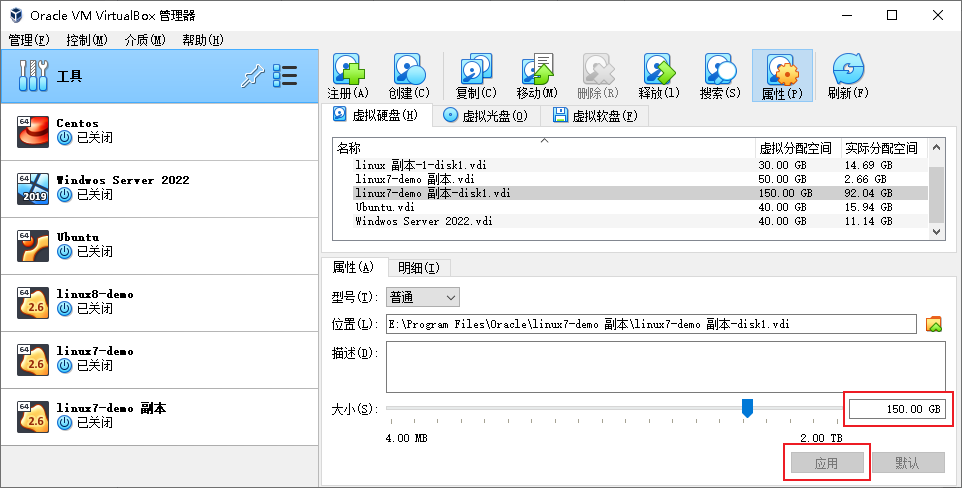Sort by 虚拟分配空间 column header
This screenshot has width=962, height=488.
click(798, 148)
